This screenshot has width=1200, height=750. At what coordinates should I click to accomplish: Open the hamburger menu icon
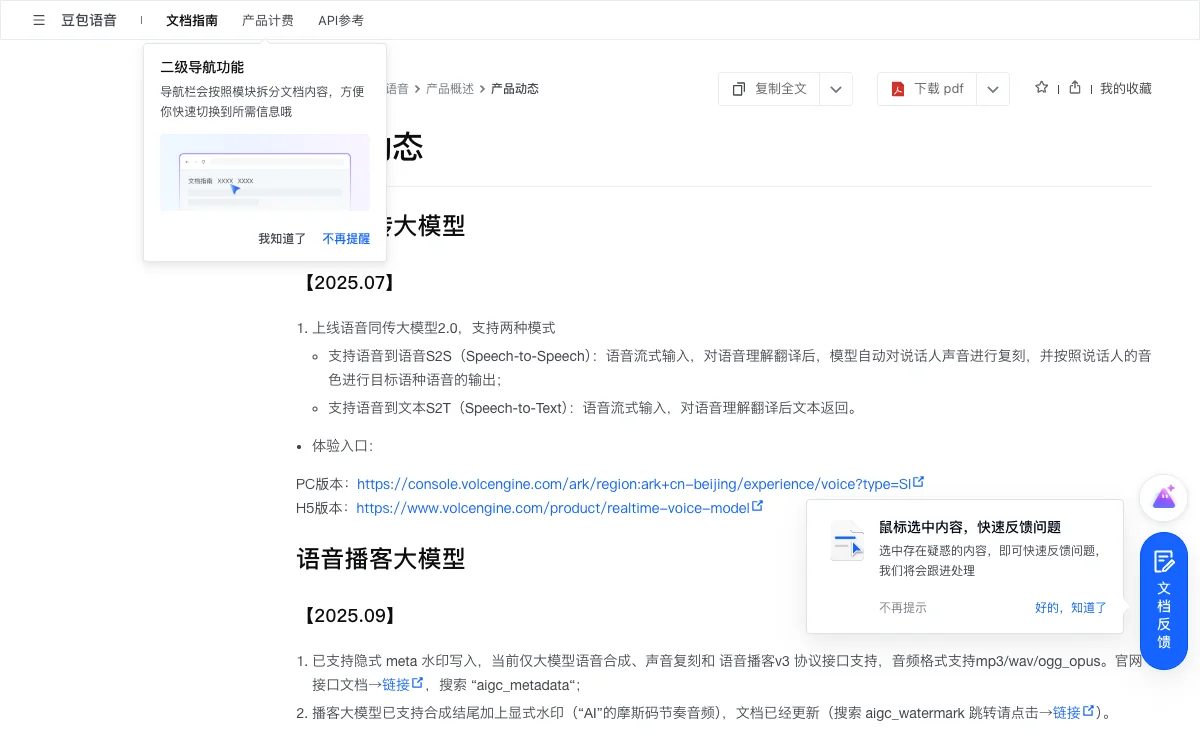[39, 20]
